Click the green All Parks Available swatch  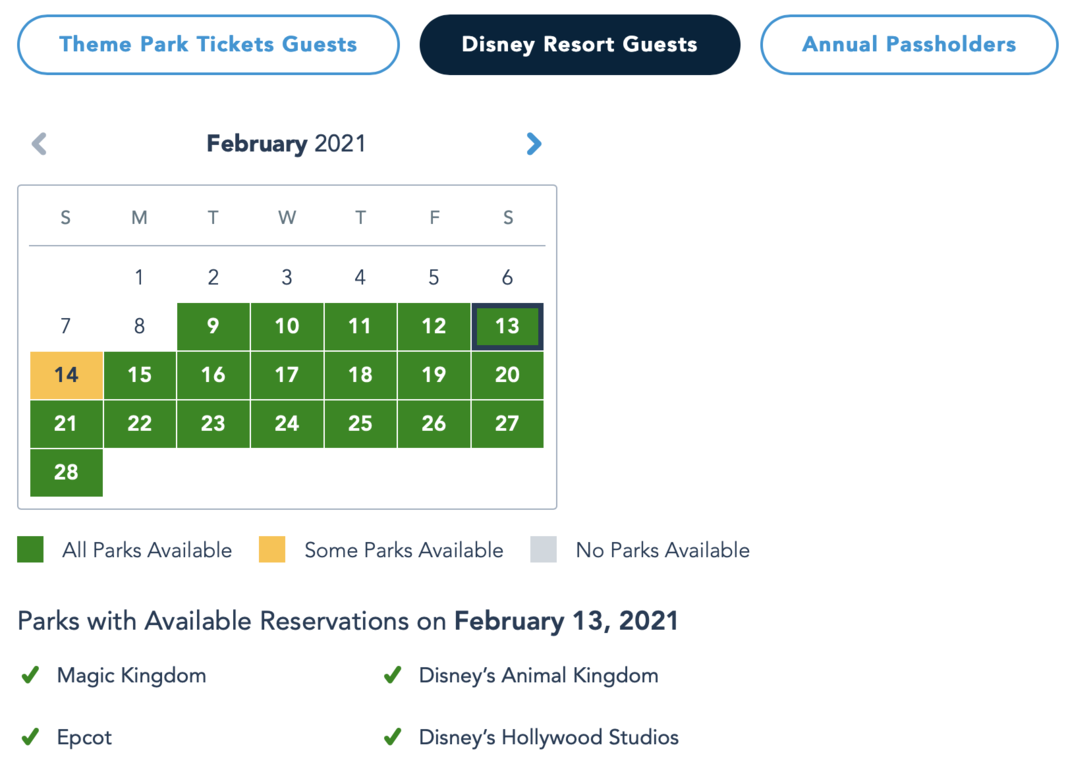(x=30, y=550)
